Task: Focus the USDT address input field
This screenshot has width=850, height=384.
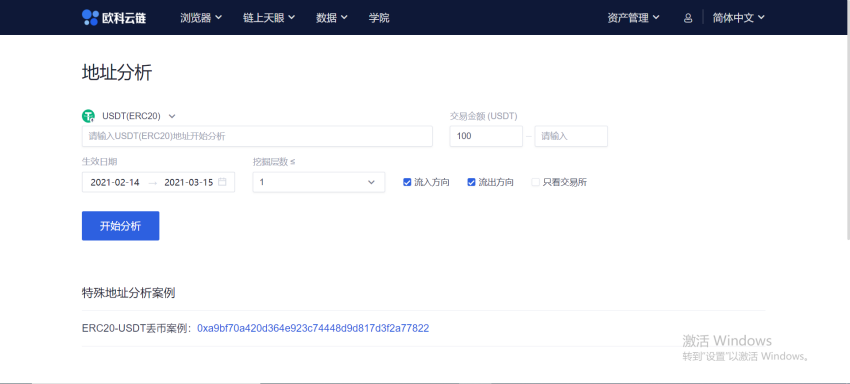Action: (257, 136)
